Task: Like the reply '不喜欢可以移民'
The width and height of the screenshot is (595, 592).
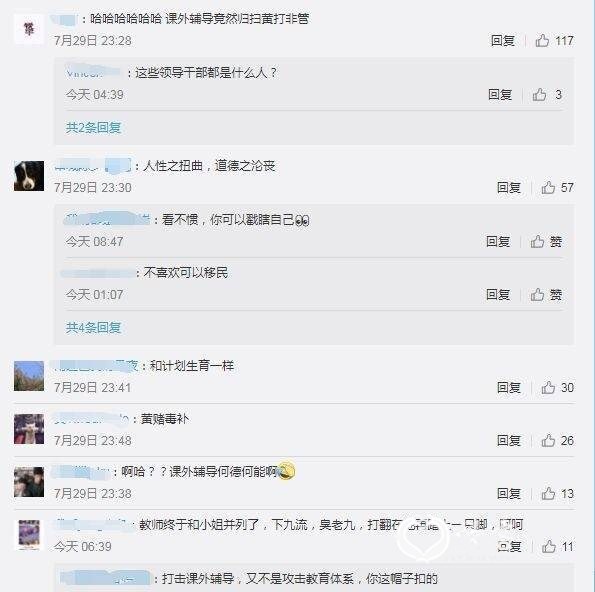Action: pyautogui.click(x=537, y=294)
